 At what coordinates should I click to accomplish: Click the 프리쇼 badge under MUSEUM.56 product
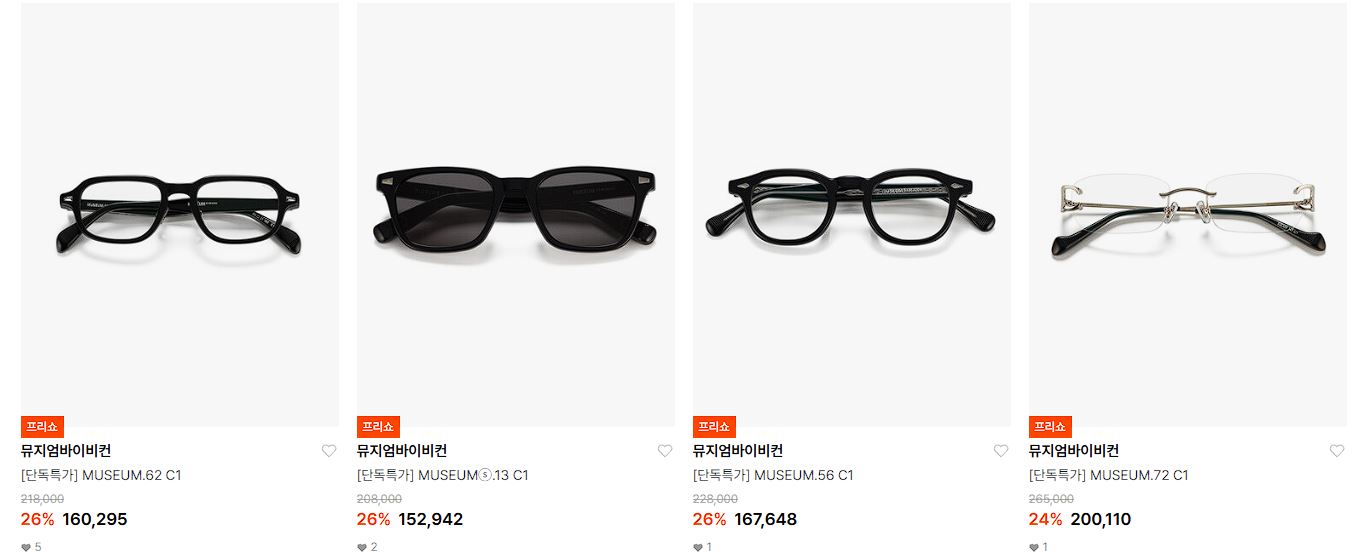[714, 427]
